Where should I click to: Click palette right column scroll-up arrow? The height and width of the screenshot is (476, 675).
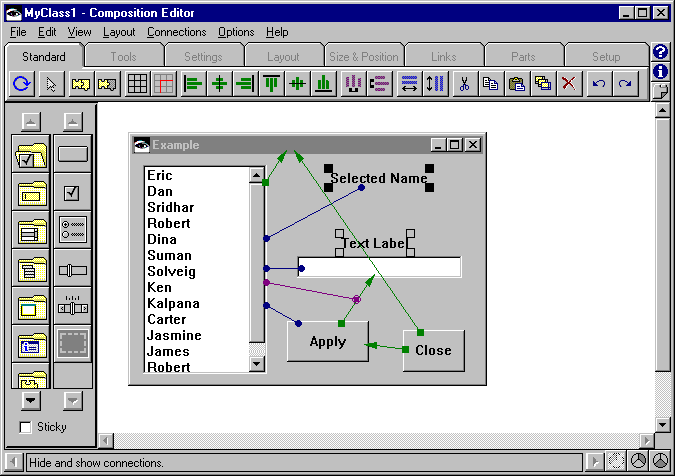73,122
